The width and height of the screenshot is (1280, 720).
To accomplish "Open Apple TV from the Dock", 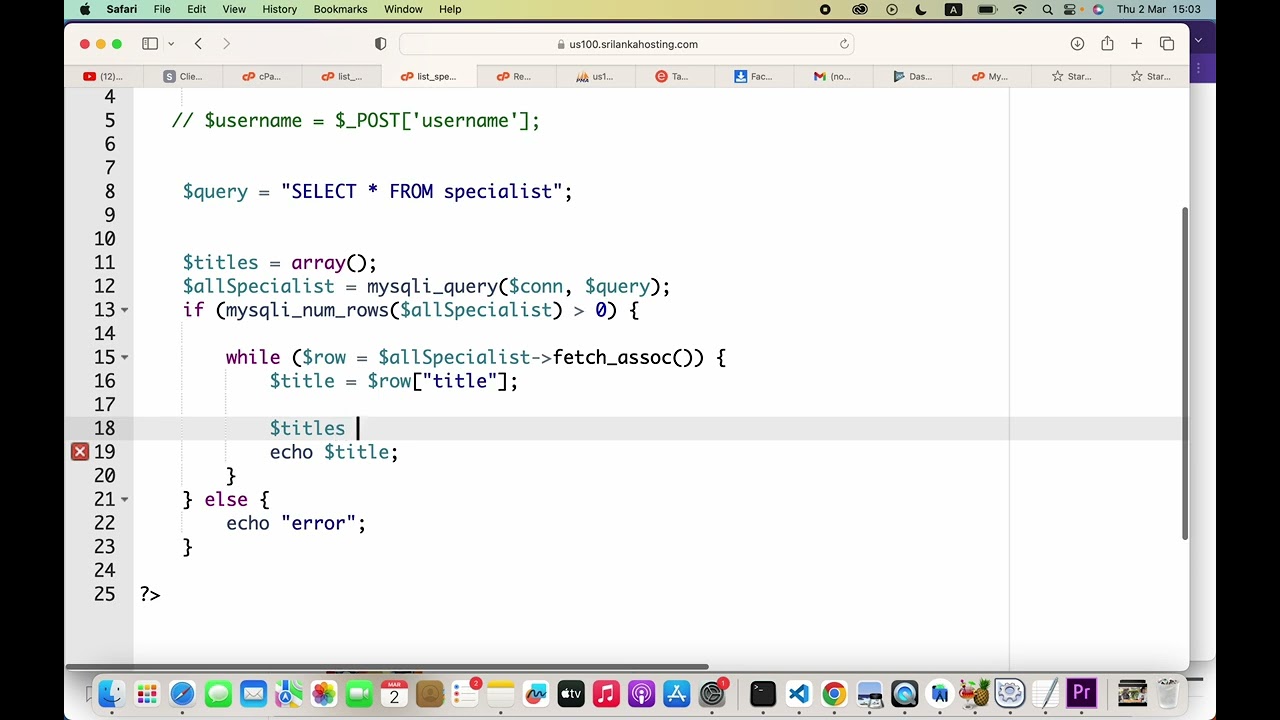I will pyautogui.click(x=570, y=693).
